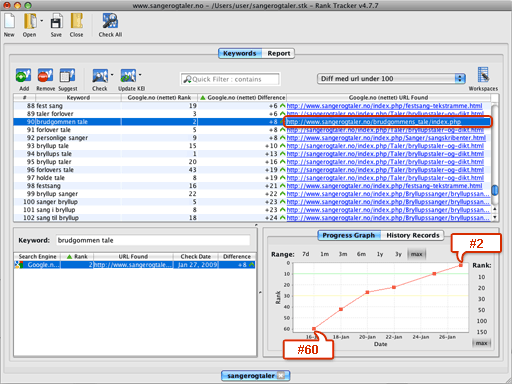Set Rank scale to 10
The height and width of the screenshot is (384, 512).
[x=482, y=277]
